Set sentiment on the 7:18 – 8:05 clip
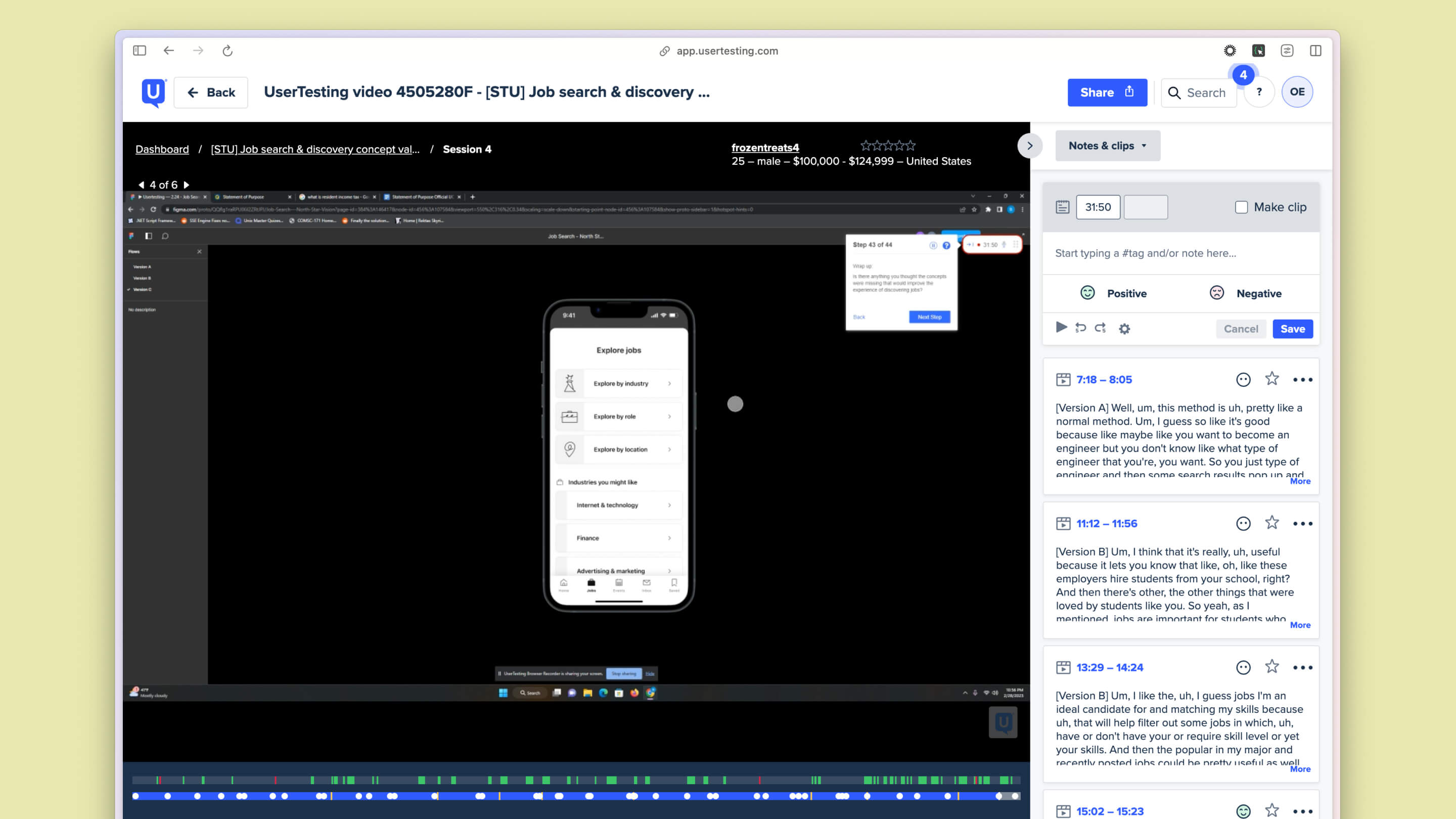This screenshot has width=1456, height=819. (1243, 380)
